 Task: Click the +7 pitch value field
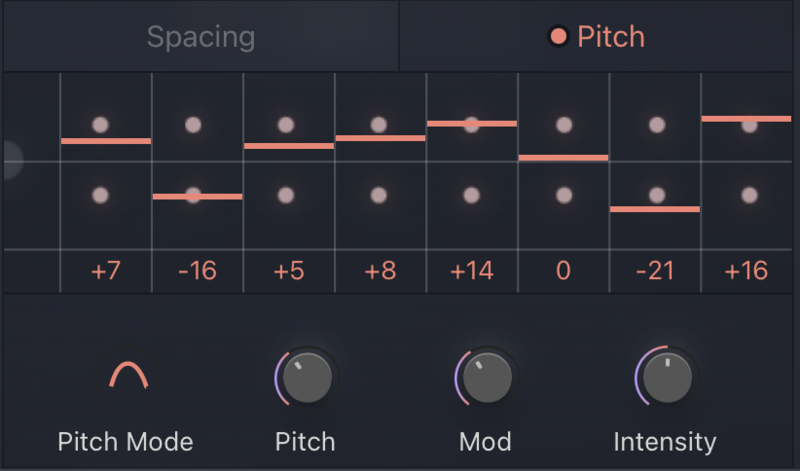click(x=106, y=271)
